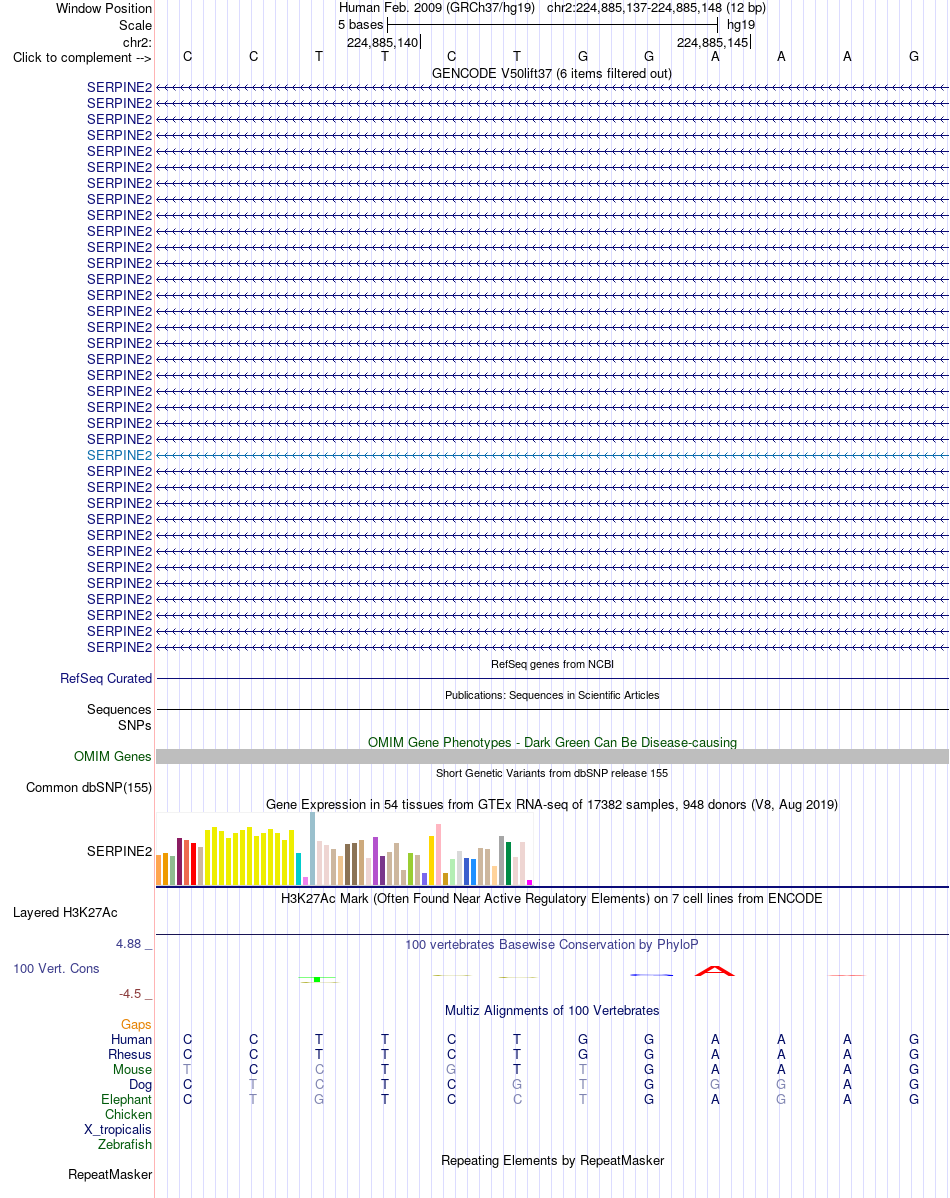This screenshot has width=950, height=1198.
Task: Click the tallest light-blue bar in GTEx chart
Action: click(313, 849)
